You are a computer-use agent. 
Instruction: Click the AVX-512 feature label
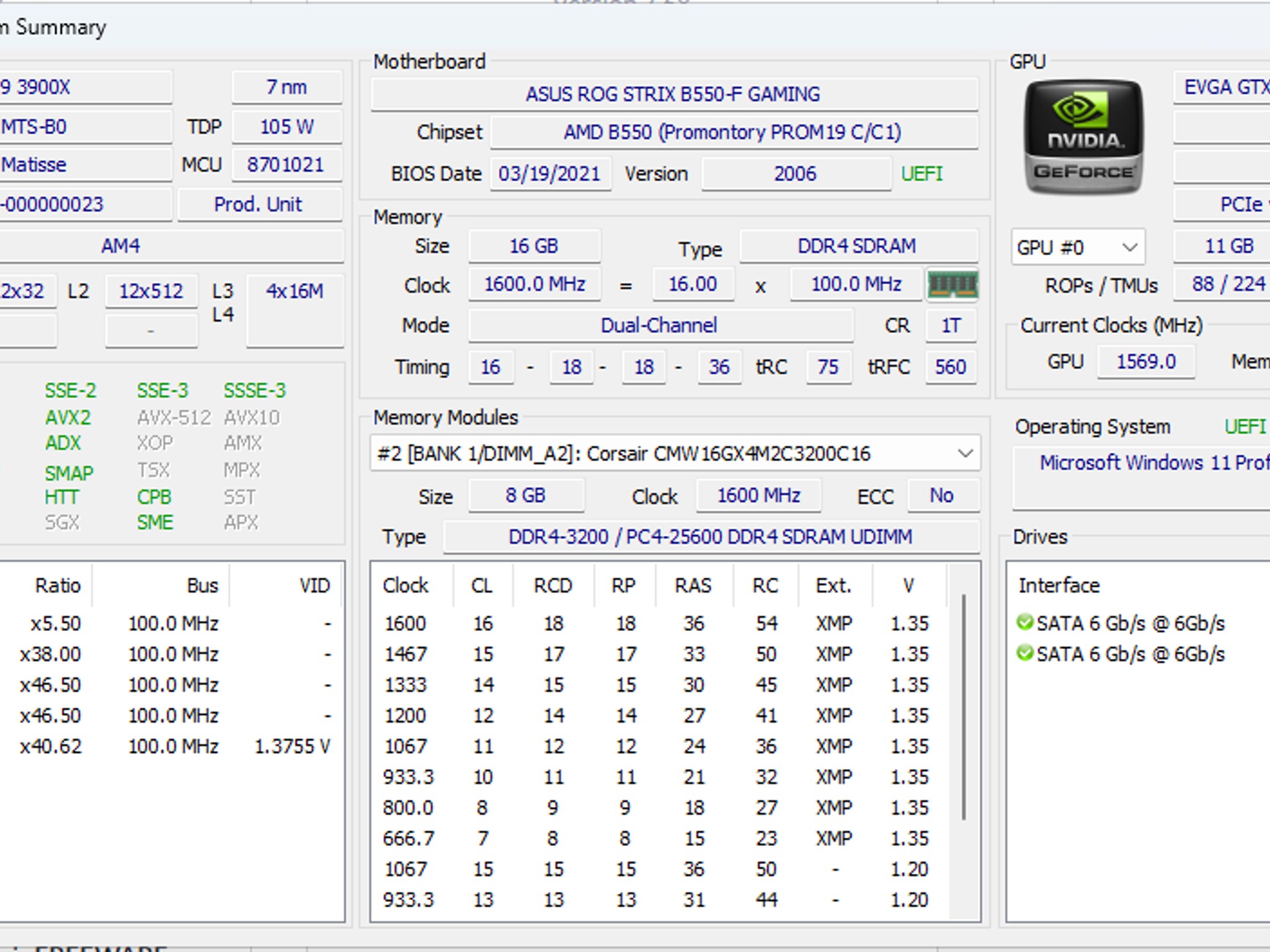click(x=174, y=417)
